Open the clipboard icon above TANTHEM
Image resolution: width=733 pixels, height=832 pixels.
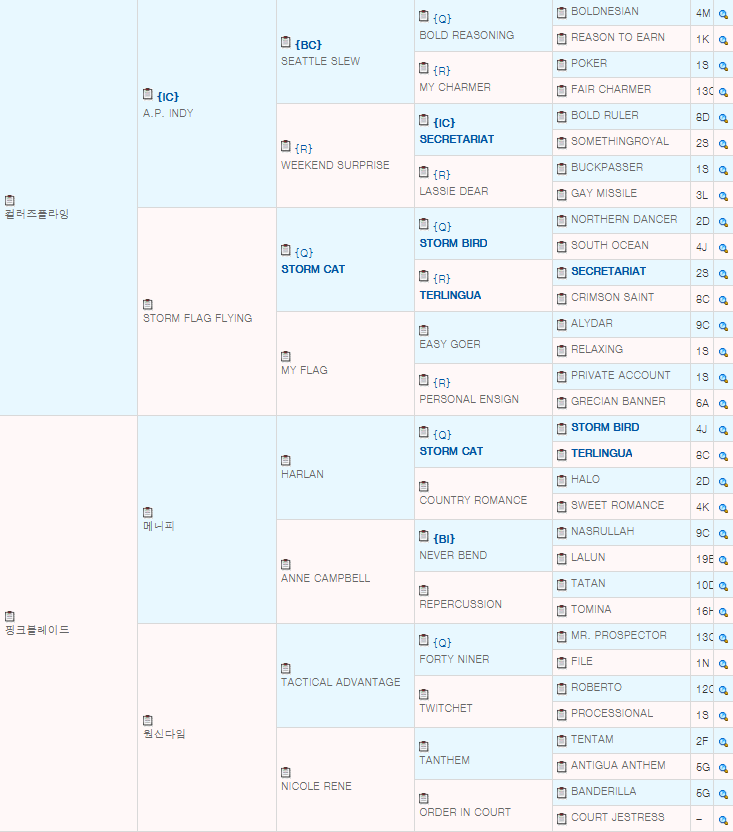click(x=424, y=746)
